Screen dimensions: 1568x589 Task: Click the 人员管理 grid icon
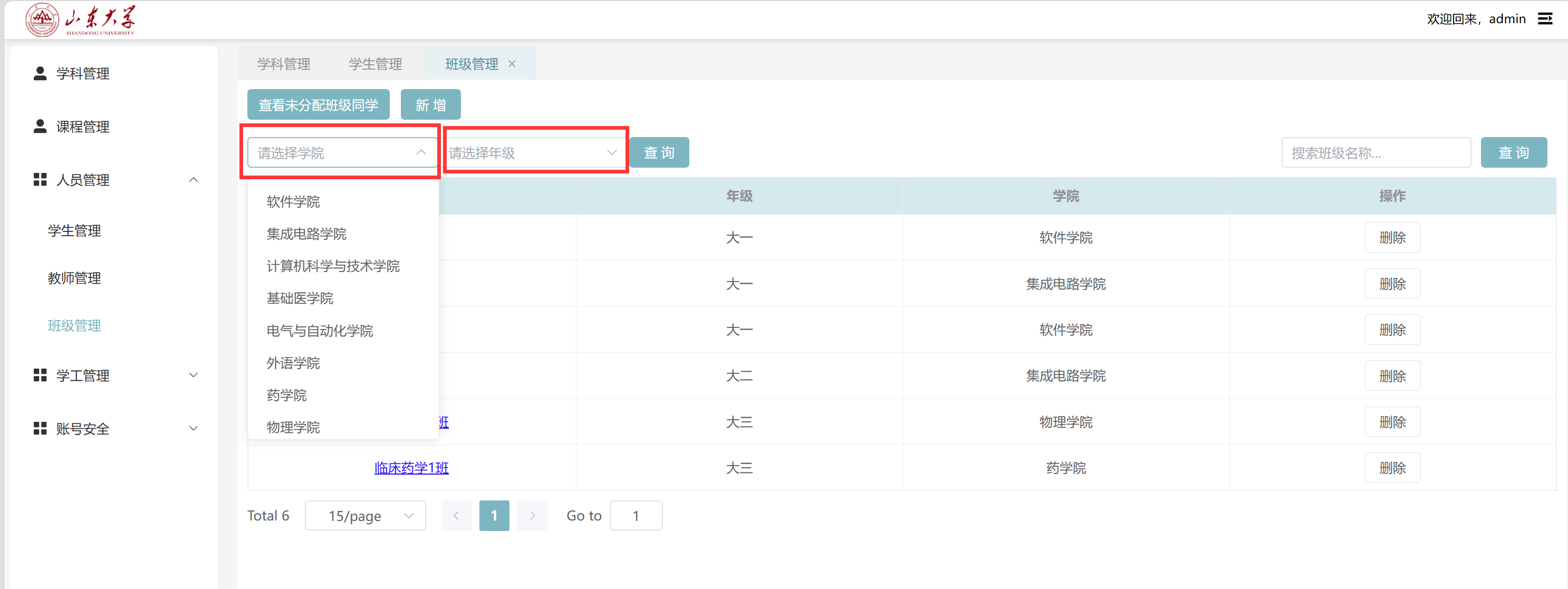pos(40,179)
